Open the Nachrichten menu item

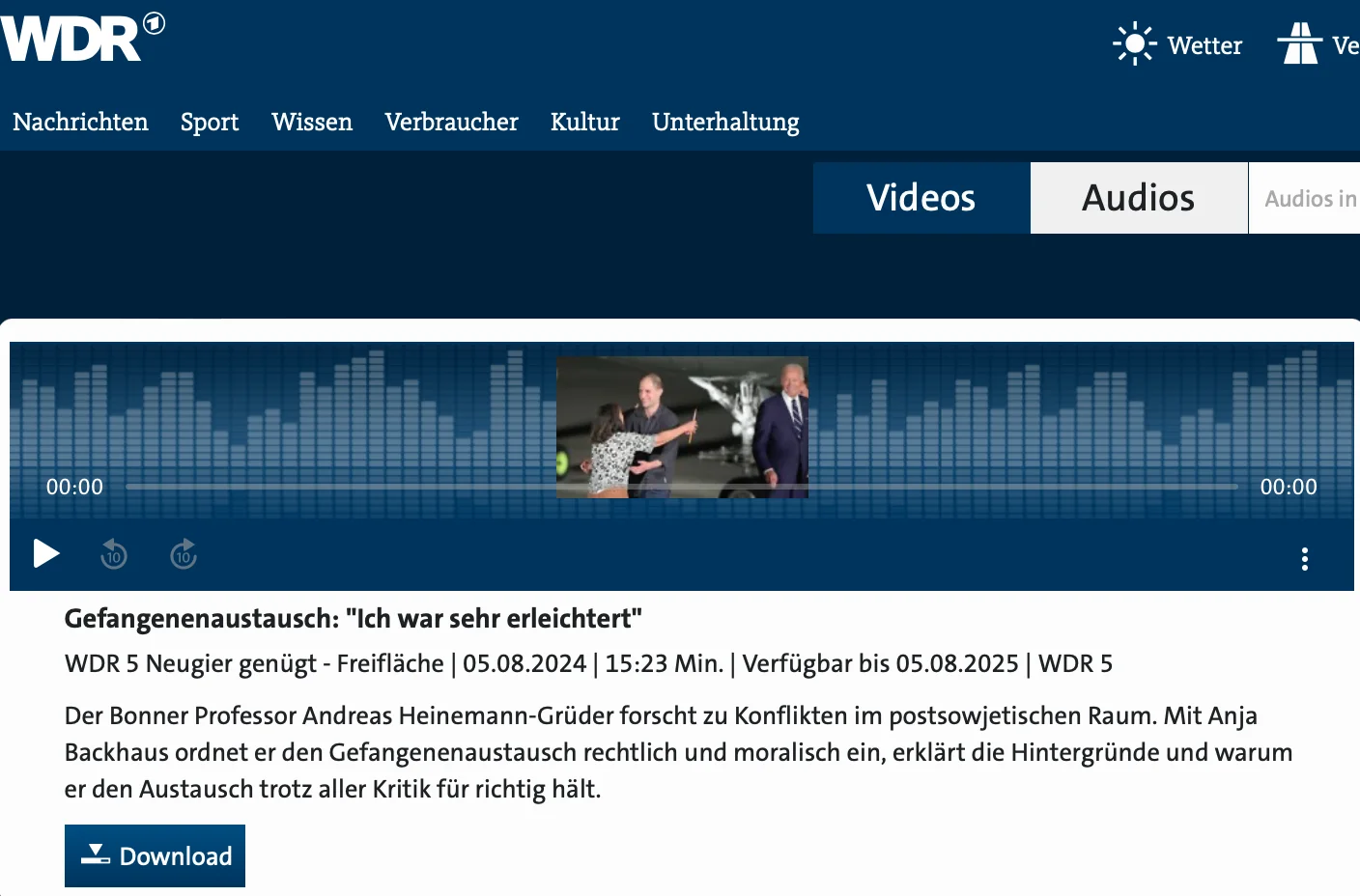[80, 122]
